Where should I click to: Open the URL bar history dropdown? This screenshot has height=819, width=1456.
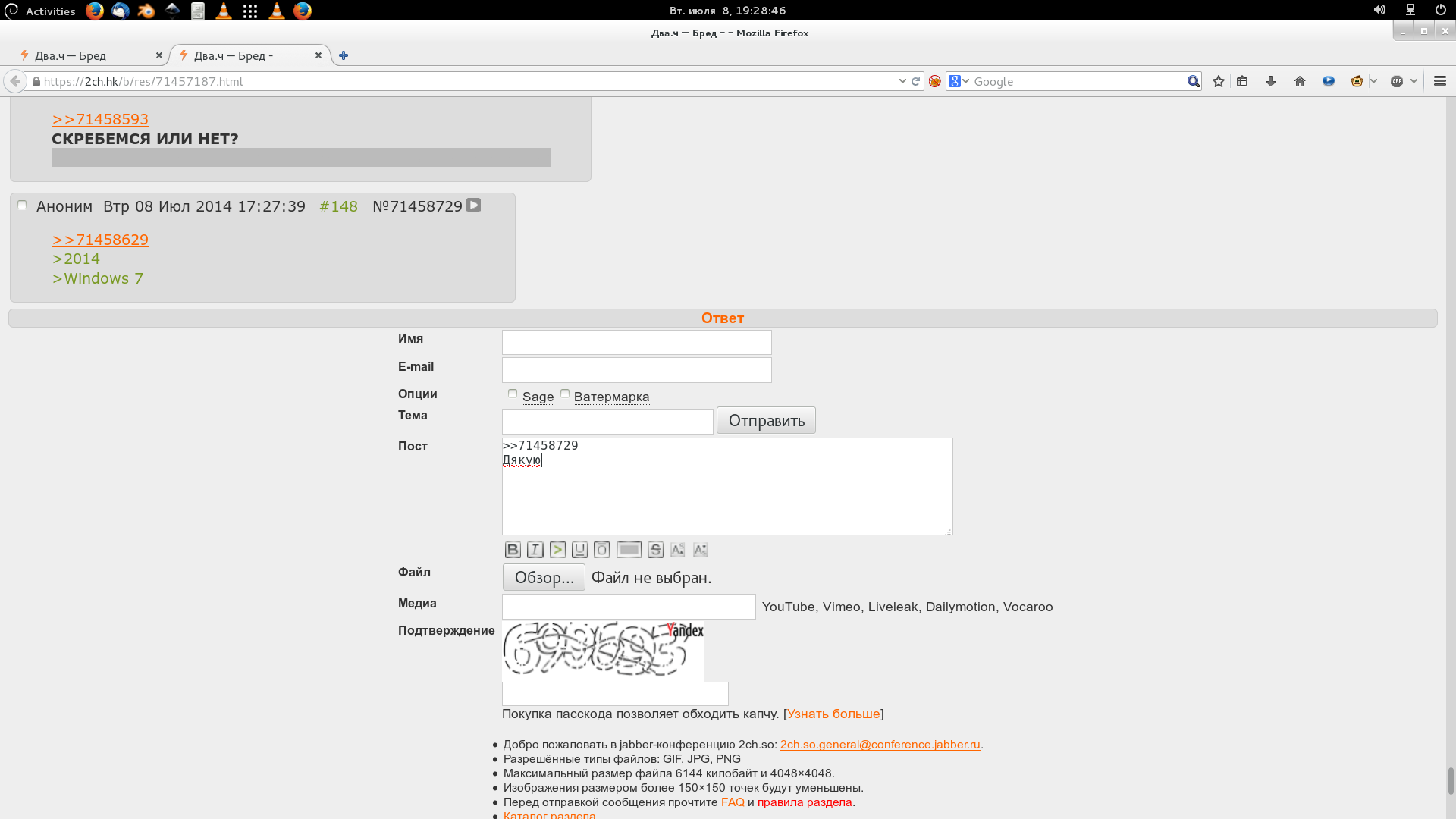click(x=902, y=81)
